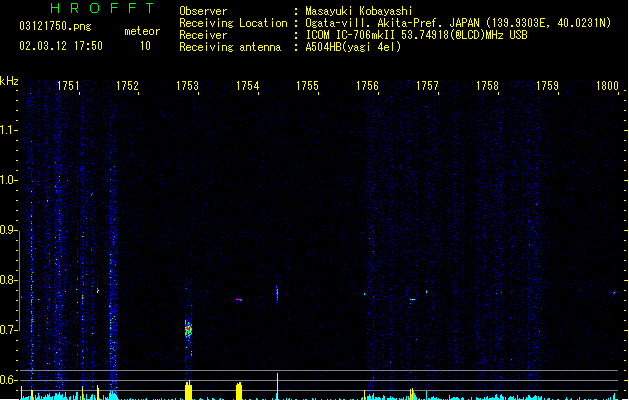The width and height of the screenshot is (629, 400).
Task: Click the gray bracket beside the frequency axis
Action: (x=20, y=281)
